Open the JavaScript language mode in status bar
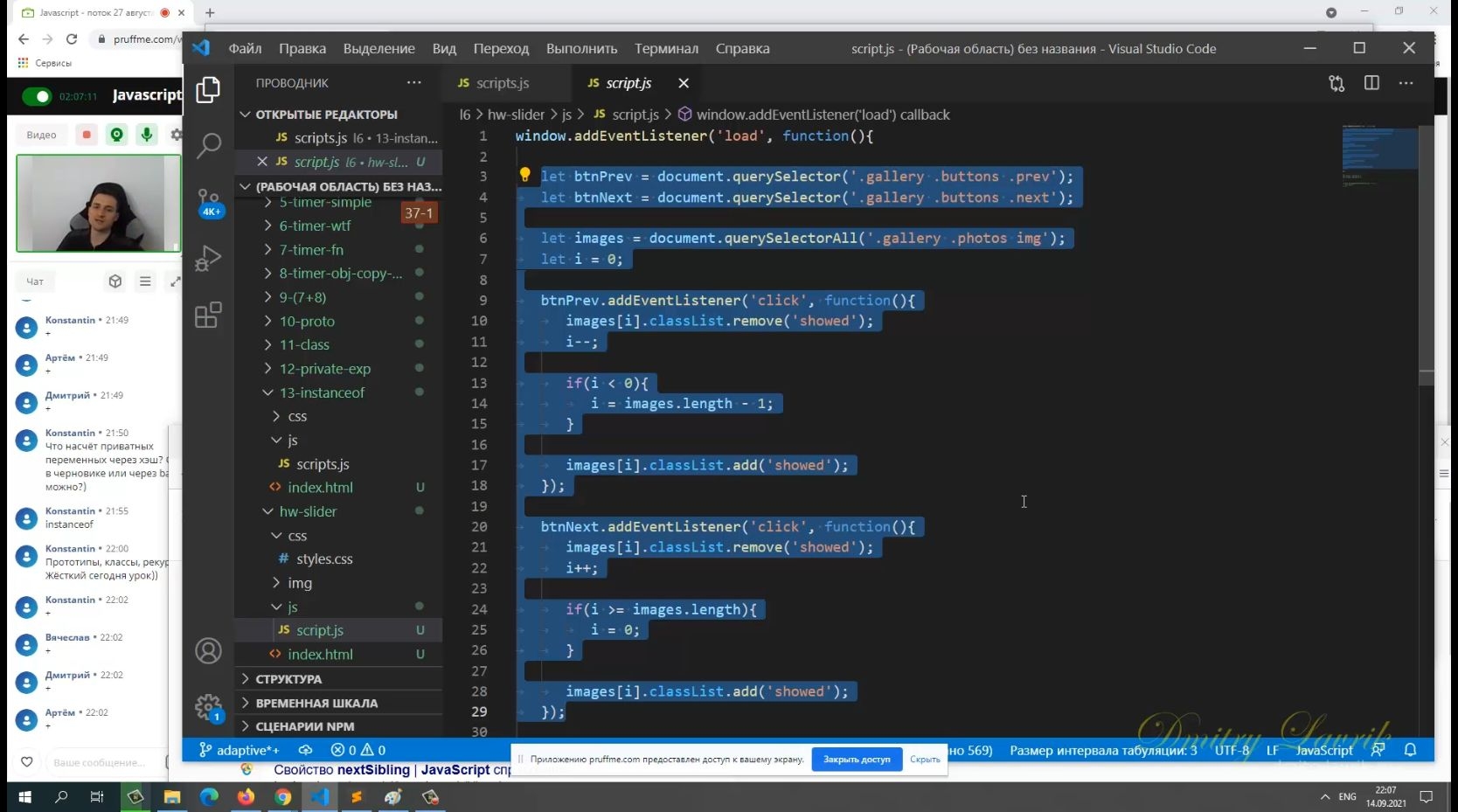Viewport: 1458px width, 812px height. click(x=1324, y=750)
